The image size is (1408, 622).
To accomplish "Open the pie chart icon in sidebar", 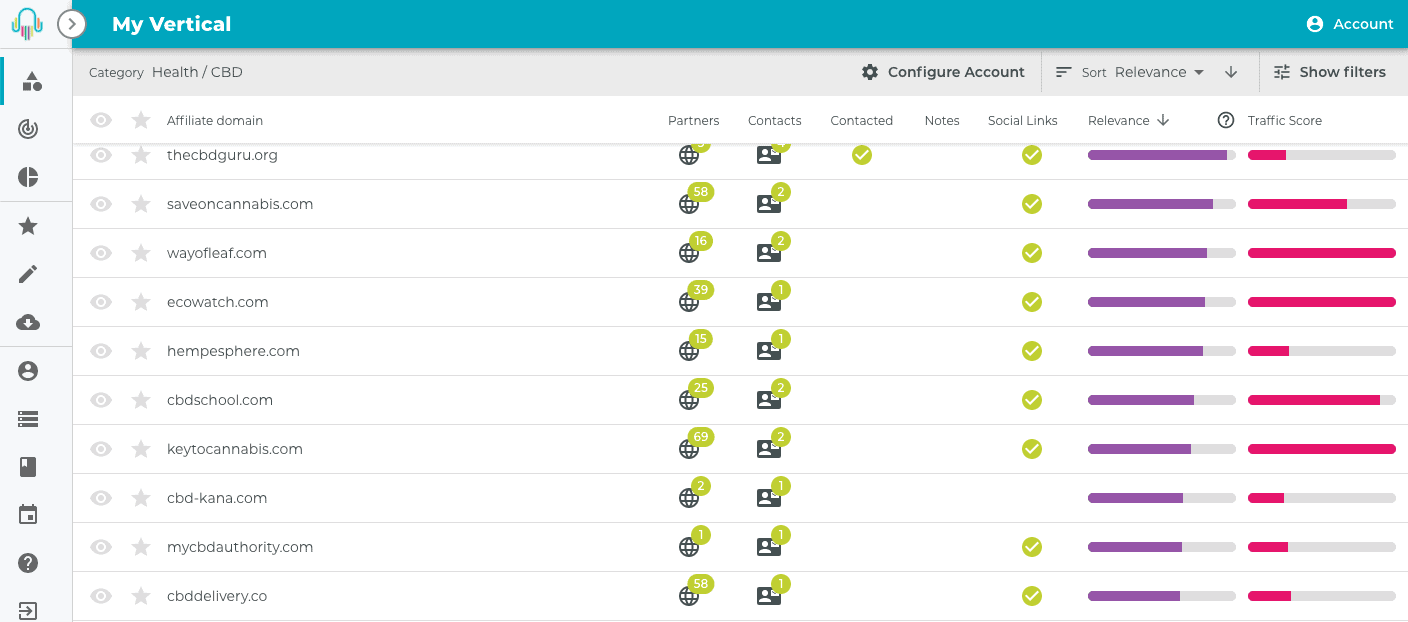I will click(29, 178).
